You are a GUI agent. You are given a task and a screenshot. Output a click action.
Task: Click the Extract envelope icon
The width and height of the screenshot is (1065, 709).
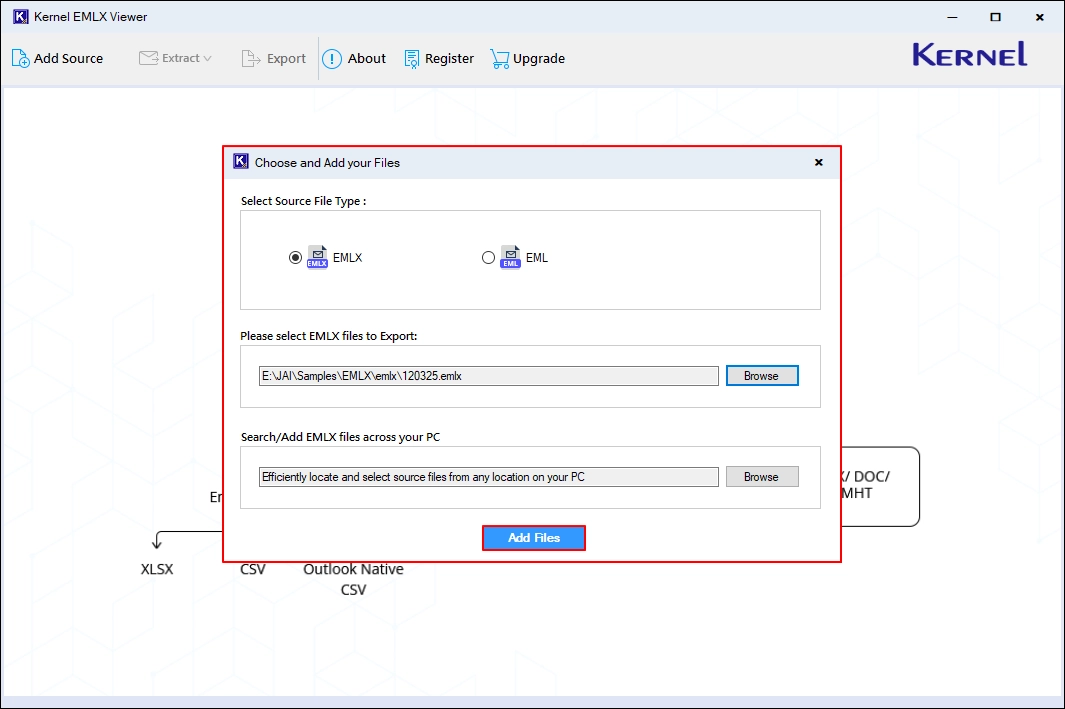point(148,58)
